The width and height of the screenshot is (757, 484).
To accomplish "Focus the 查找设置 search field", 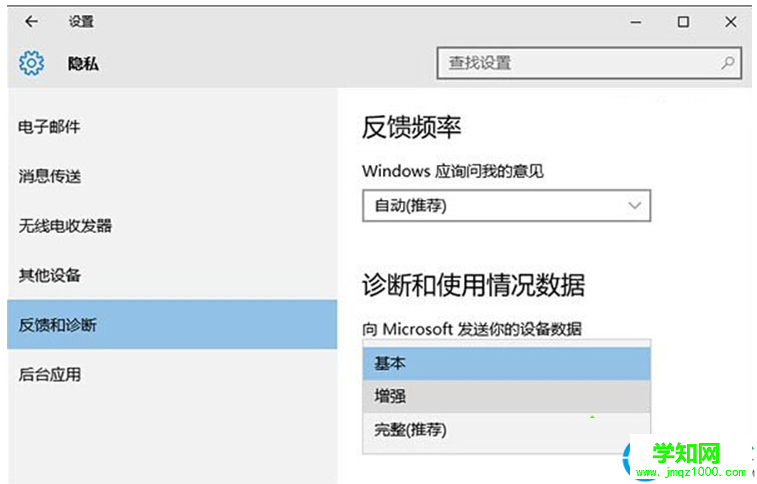I will [x=580, y=63].
